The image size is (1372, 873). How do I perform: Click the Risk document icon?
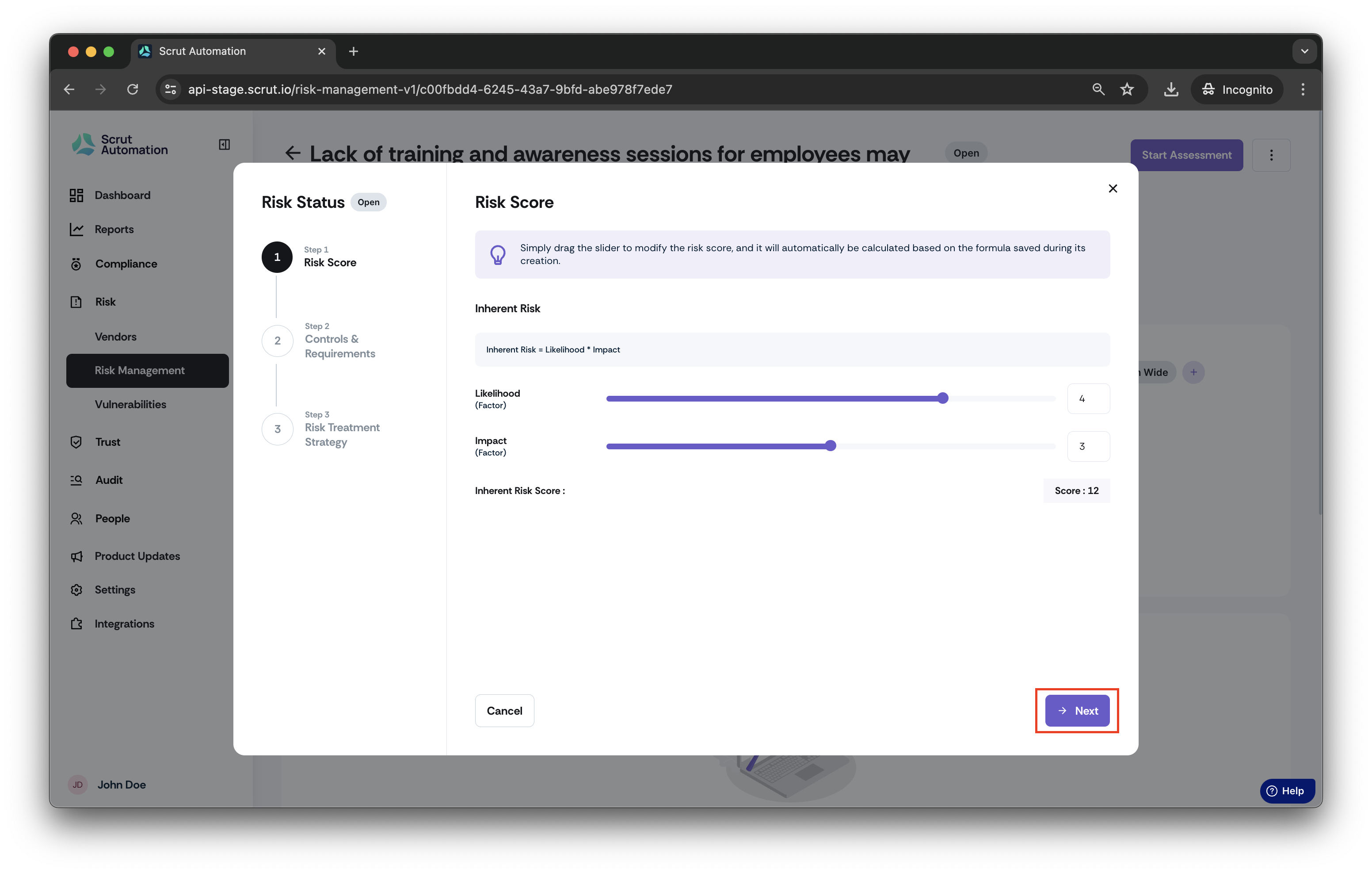coord(76,302)
